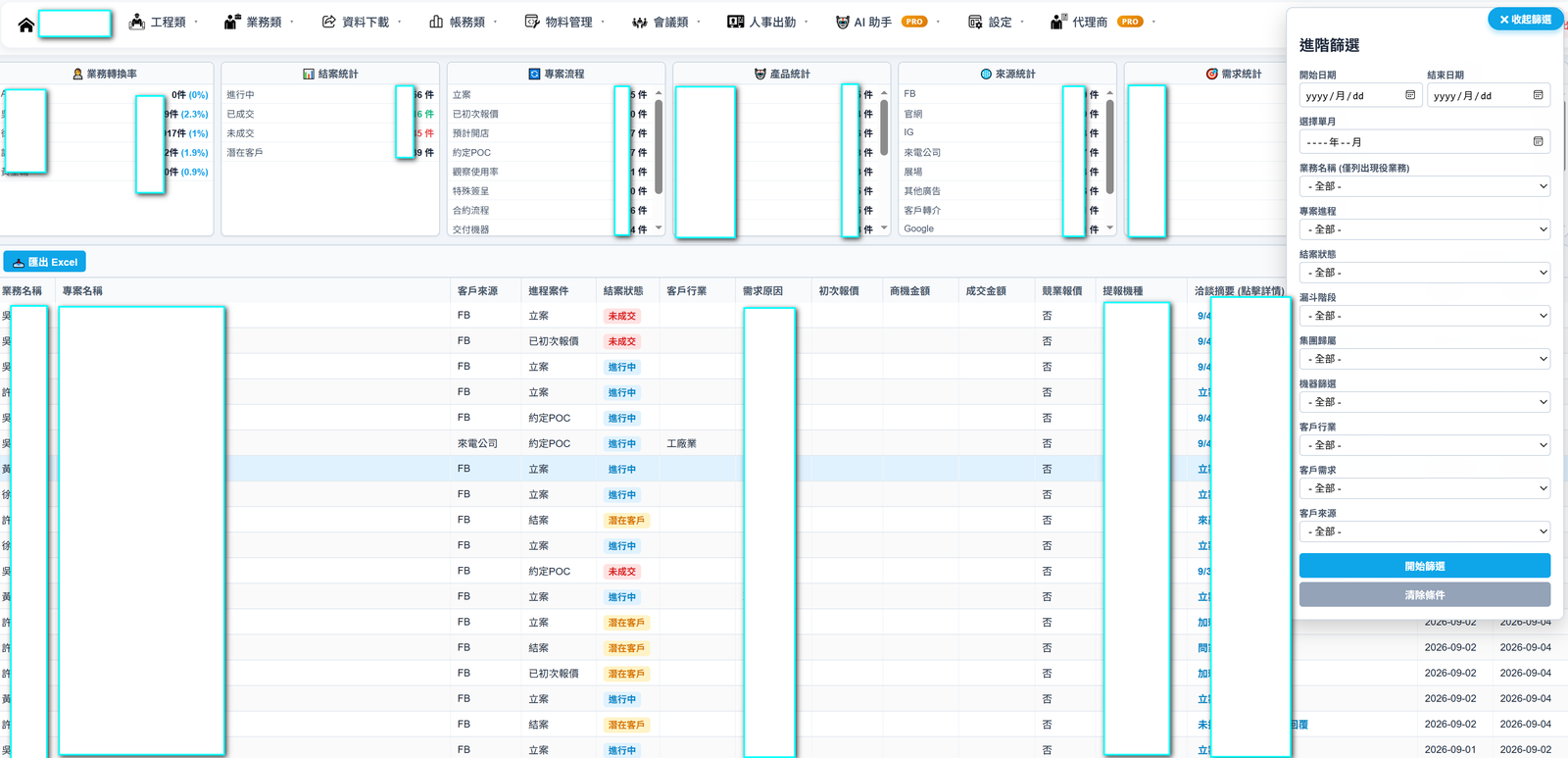
Task: Click the 物料管理 materials icon
Action: click(x=532, y=22)
